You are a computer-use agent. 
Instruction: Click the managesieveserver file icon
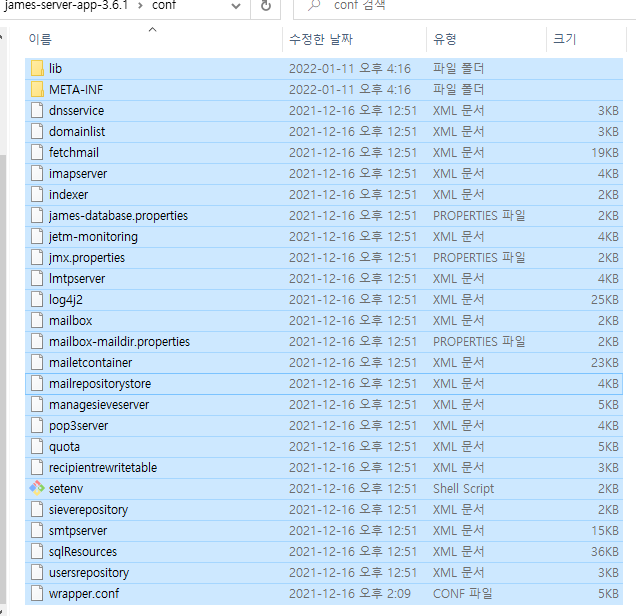[x=37, y=405]
